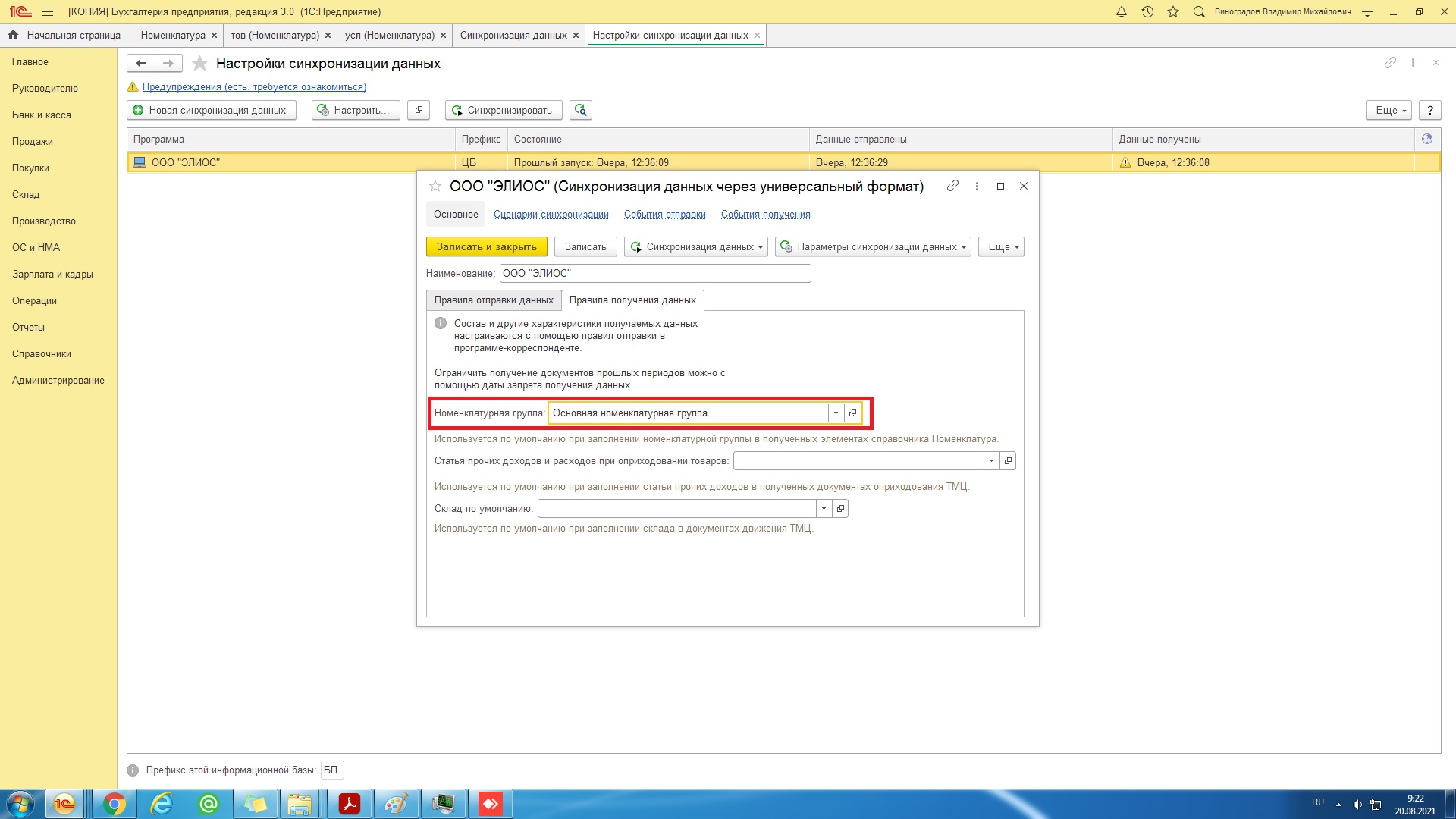Click the ? help button
The height and width of the screenshot is (819, 1456).
pyautogui.click(x=1430, y=110)
